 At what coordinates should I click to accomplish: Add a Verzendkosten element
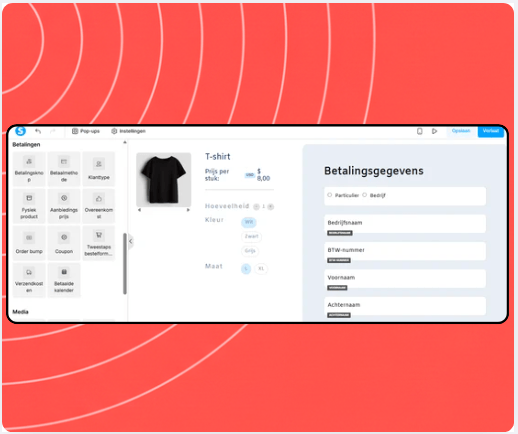[29, 280]
